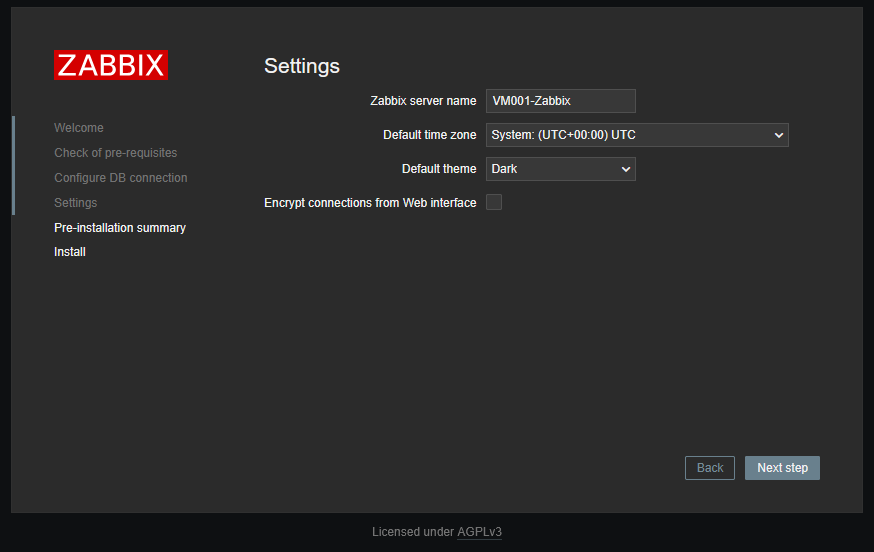Focus the Zabbix server name field
Image resolution: width=874 pixels, height=552 pixels.
tap(561, 101)
